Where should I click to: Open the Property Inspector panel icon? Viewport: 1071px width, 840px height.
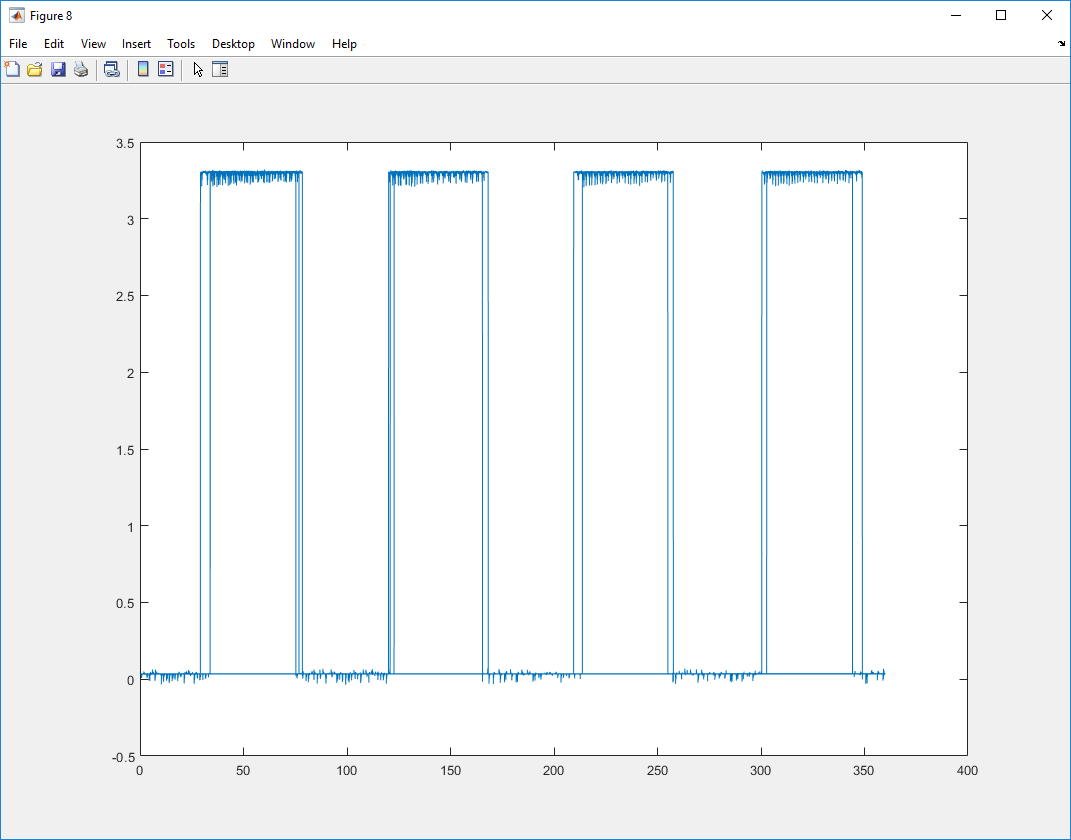(220, 69)
